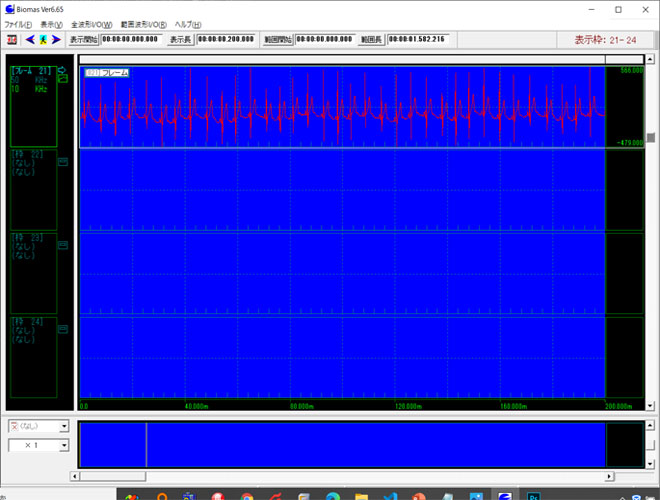Open the Photos icon in the taskbar

tap(476, 497)
